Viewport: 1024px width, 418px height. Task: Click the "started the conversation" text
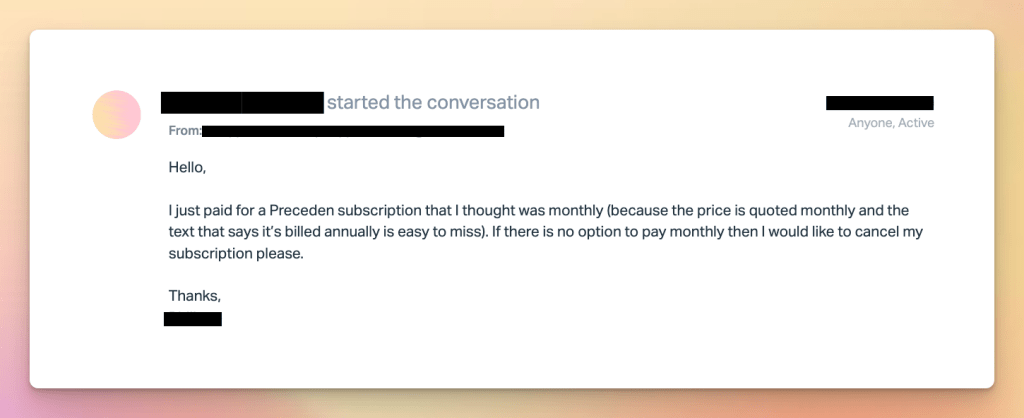pos(433,102)
